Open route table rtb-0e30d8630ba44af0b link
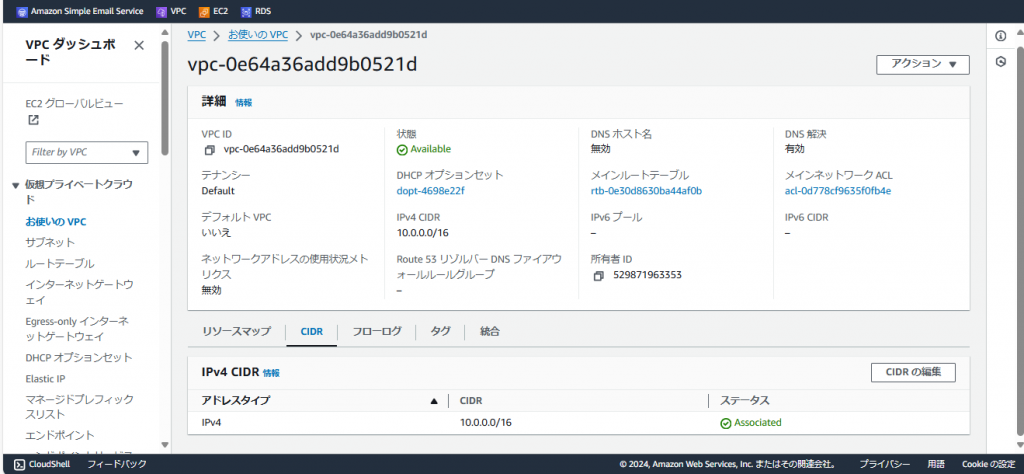The height and width of the screenshot is (474, 1024). coord(646,191)
